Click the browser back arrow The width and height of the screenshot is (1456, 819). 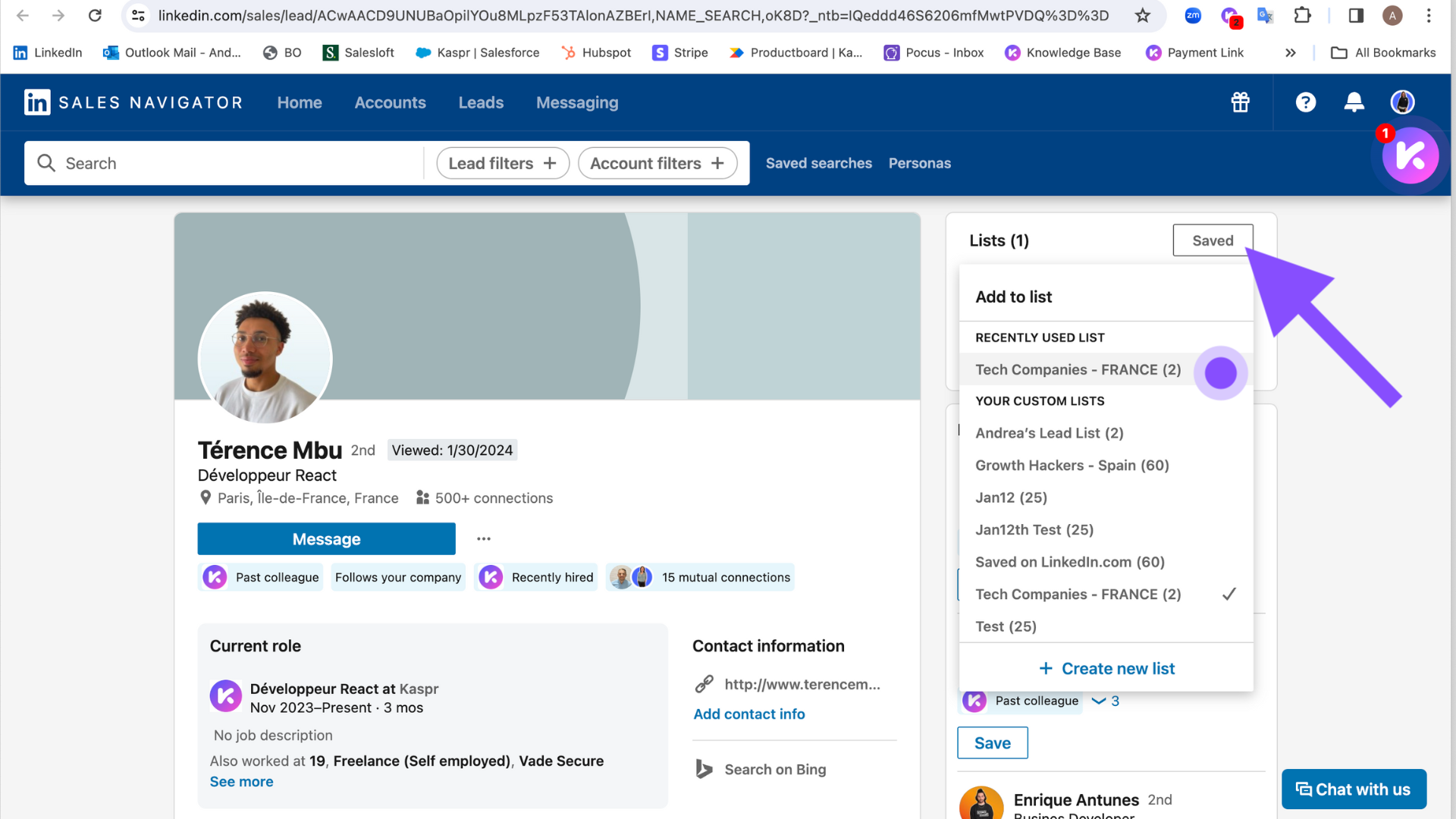pos(23,15)
